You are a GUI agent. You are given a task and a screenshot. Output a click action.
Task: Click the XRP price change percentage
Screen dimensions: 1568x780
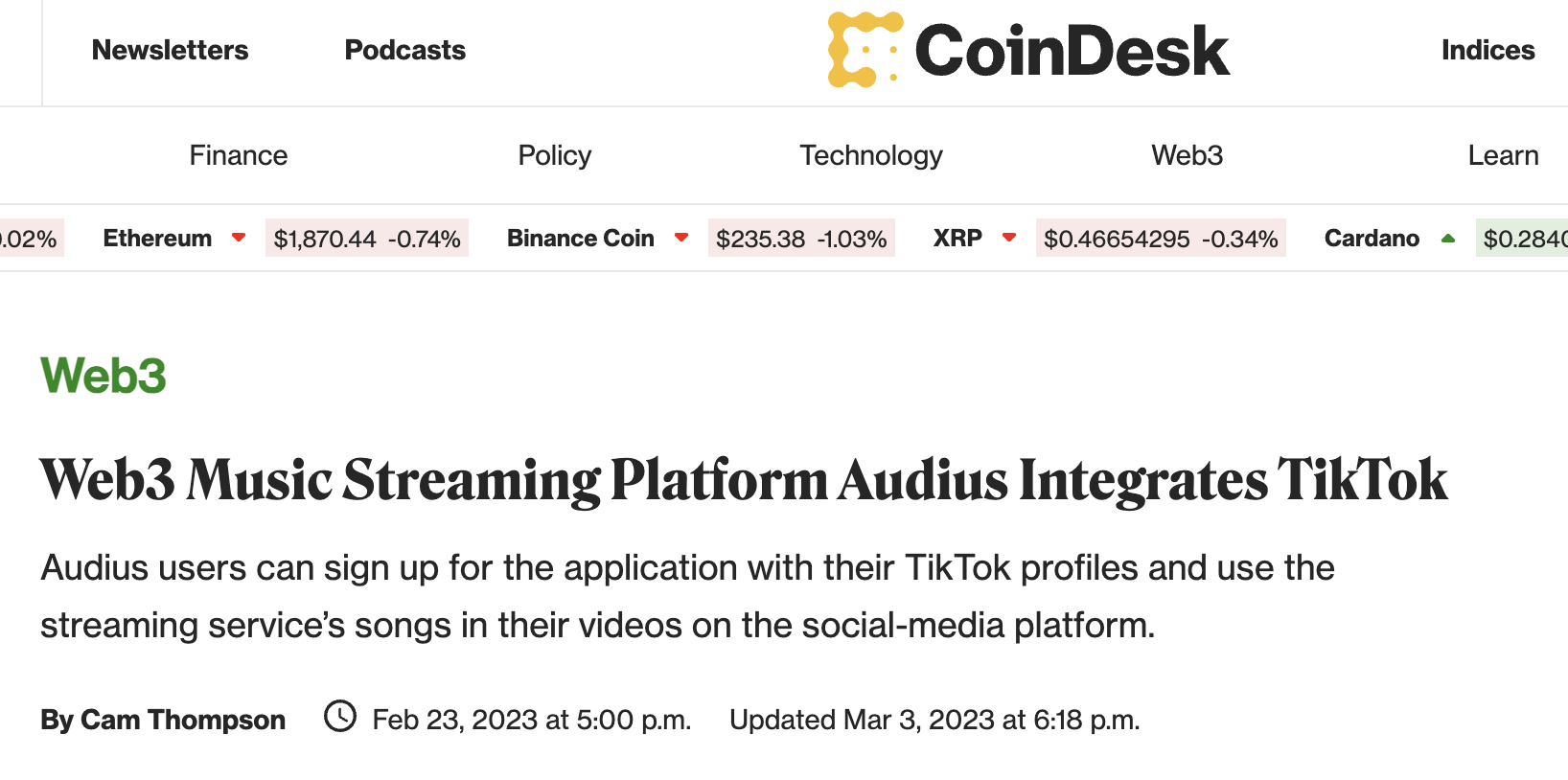coord(1242,239)
